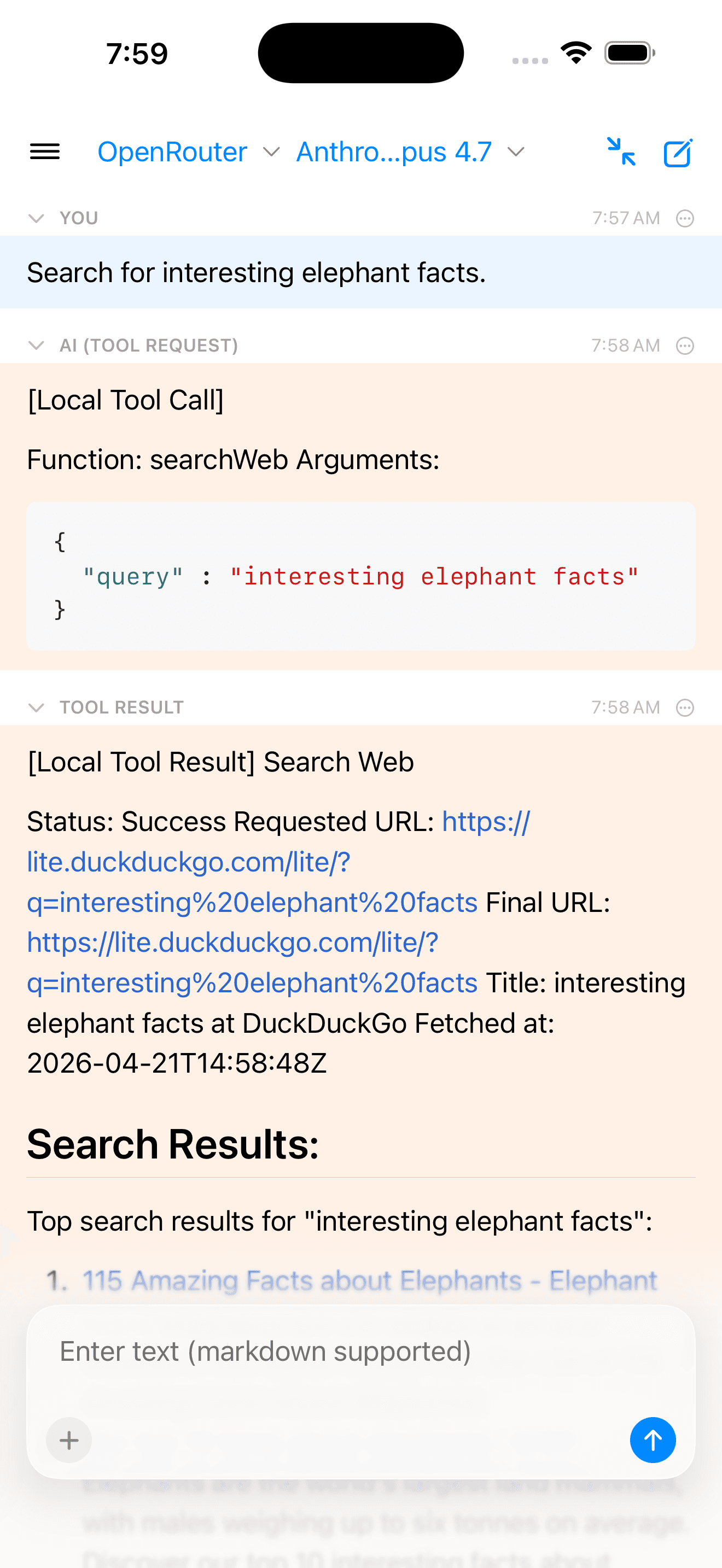
Task: Open options for the YOU message
Action: (x=684, y=218)
